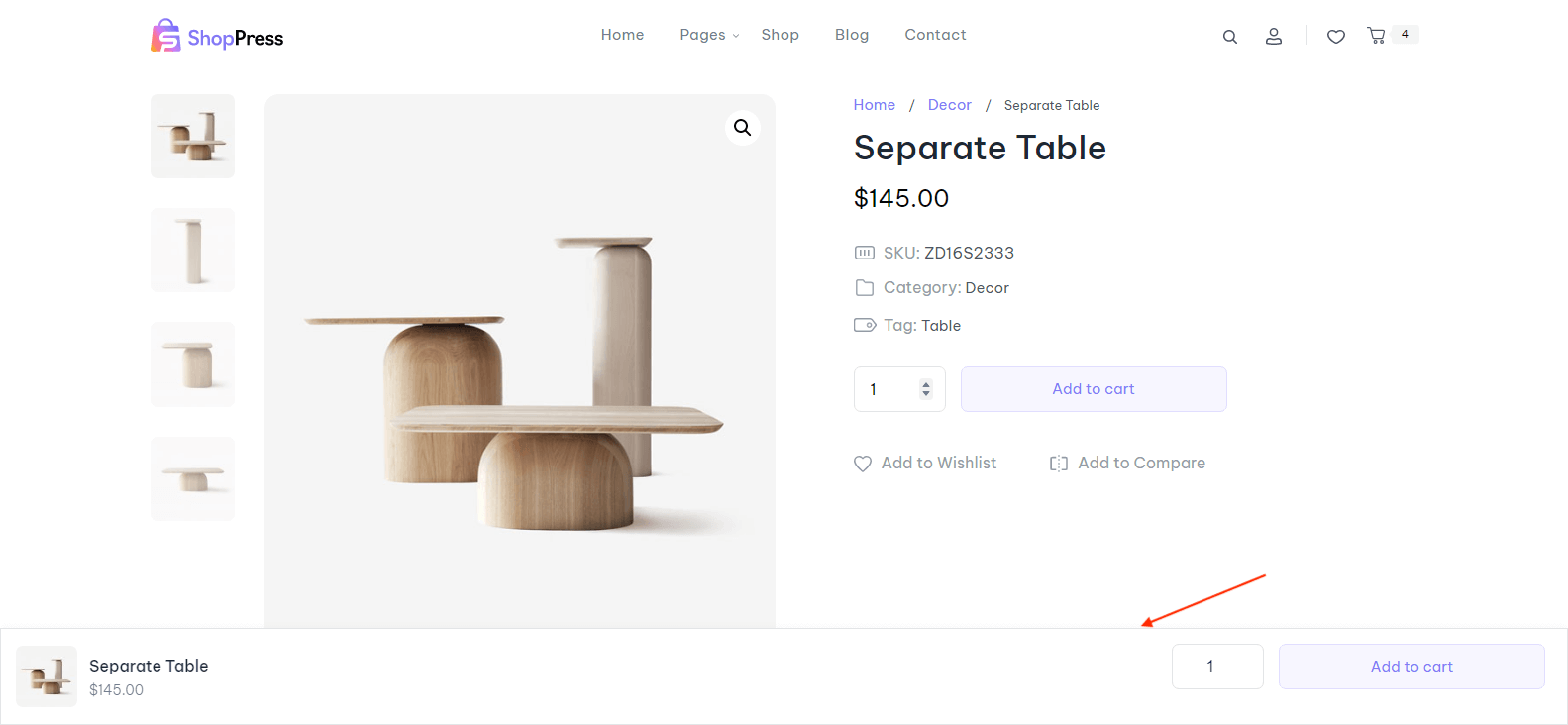Click the sticky bar Add to cart button
This screenshot has width=1568, height=725.
click(x=1411, y=667)
